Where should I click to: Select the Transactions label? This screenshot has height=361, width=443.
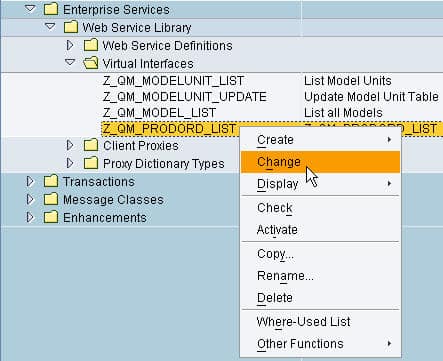point(99,182)
